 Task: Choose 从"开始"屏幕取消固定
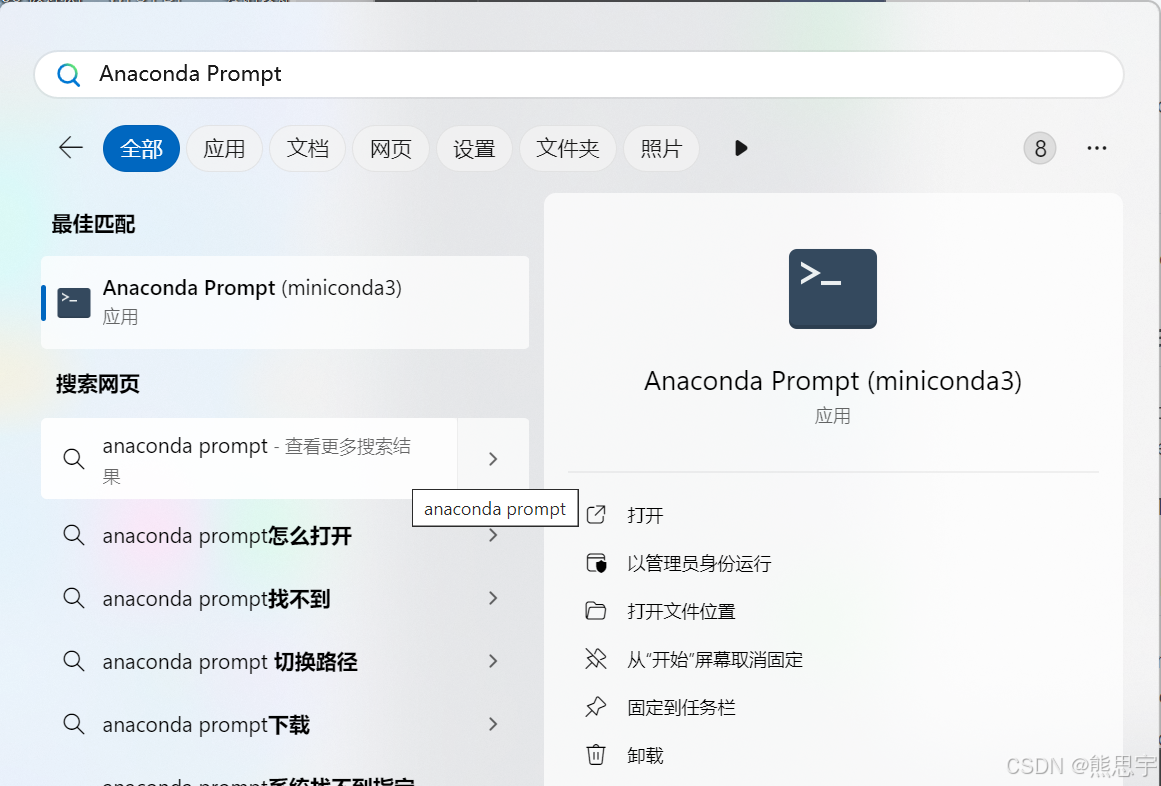715,659
